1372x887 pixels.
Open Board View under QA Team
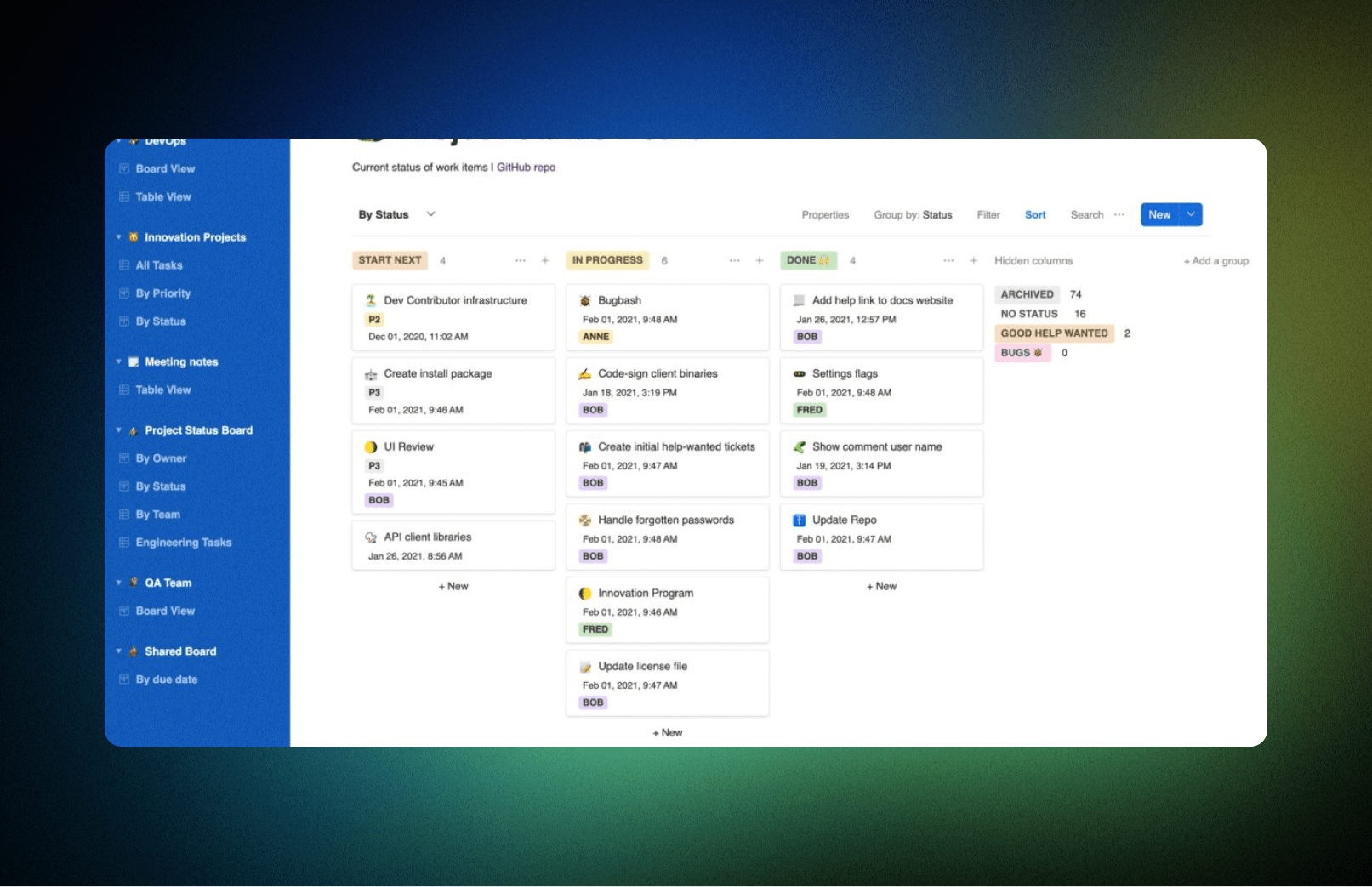165,611
